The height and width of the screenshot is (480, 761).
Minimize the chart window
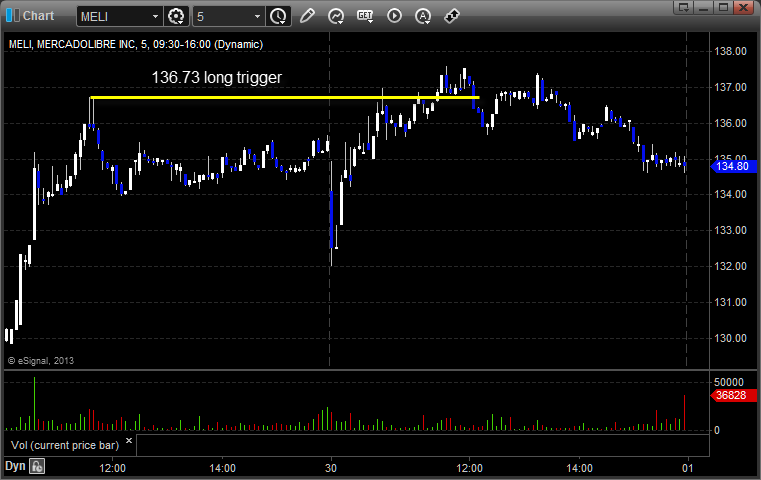(704, 7)
